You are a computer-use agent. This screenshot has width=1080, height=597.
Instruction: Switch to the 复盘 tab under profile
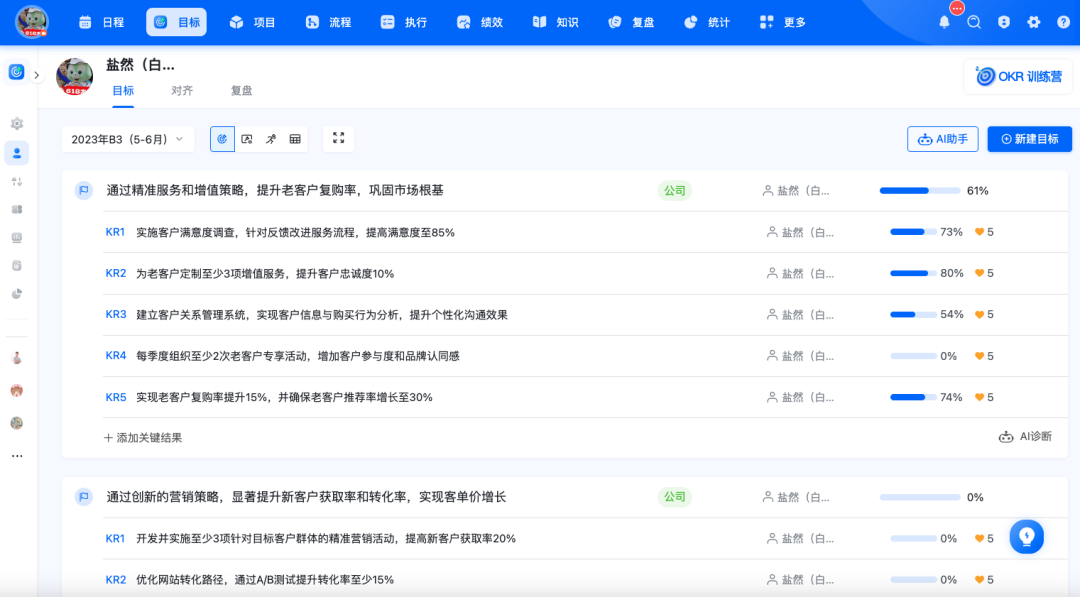coord(241,91)
